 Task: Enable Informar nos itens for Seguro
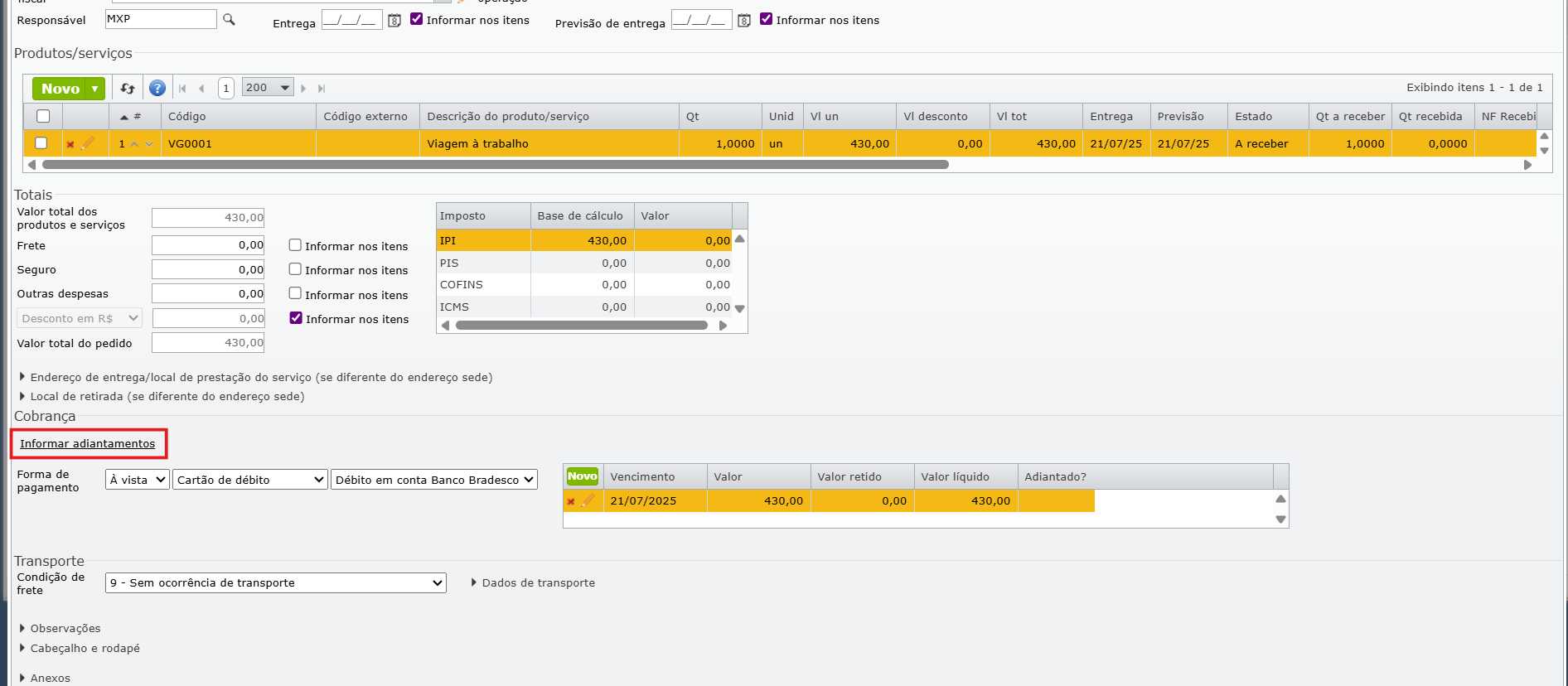pyautogui.click(x=294, y=269)
